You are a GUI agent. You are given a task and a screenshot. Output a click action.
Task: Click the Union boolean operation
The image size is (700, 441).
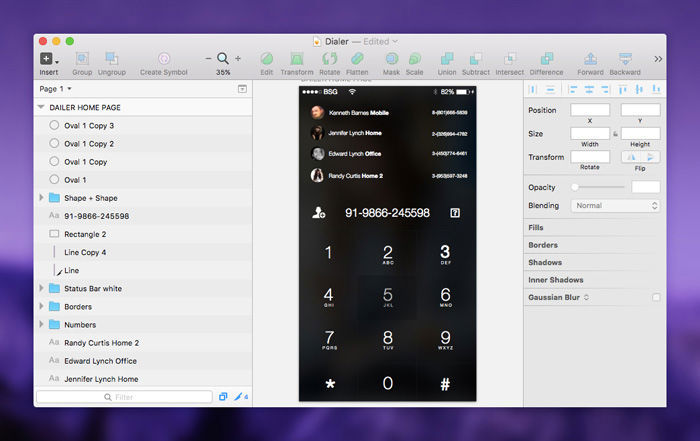tap(446, 59)
